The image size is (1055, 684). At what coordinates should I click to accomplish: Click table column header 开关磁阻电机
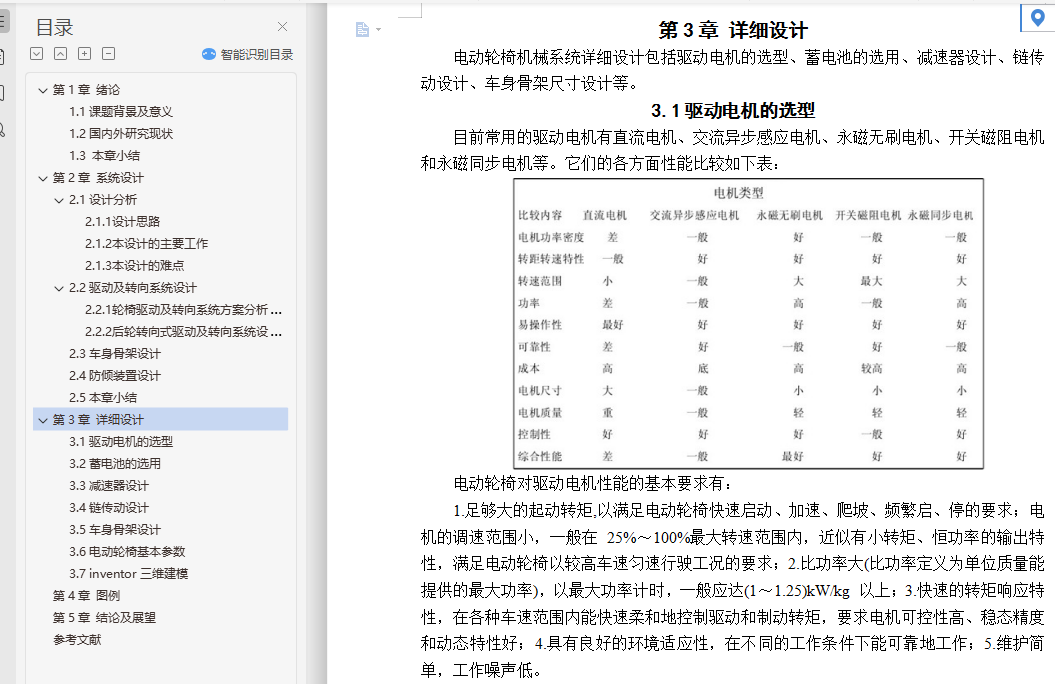[x=869, y=215]
